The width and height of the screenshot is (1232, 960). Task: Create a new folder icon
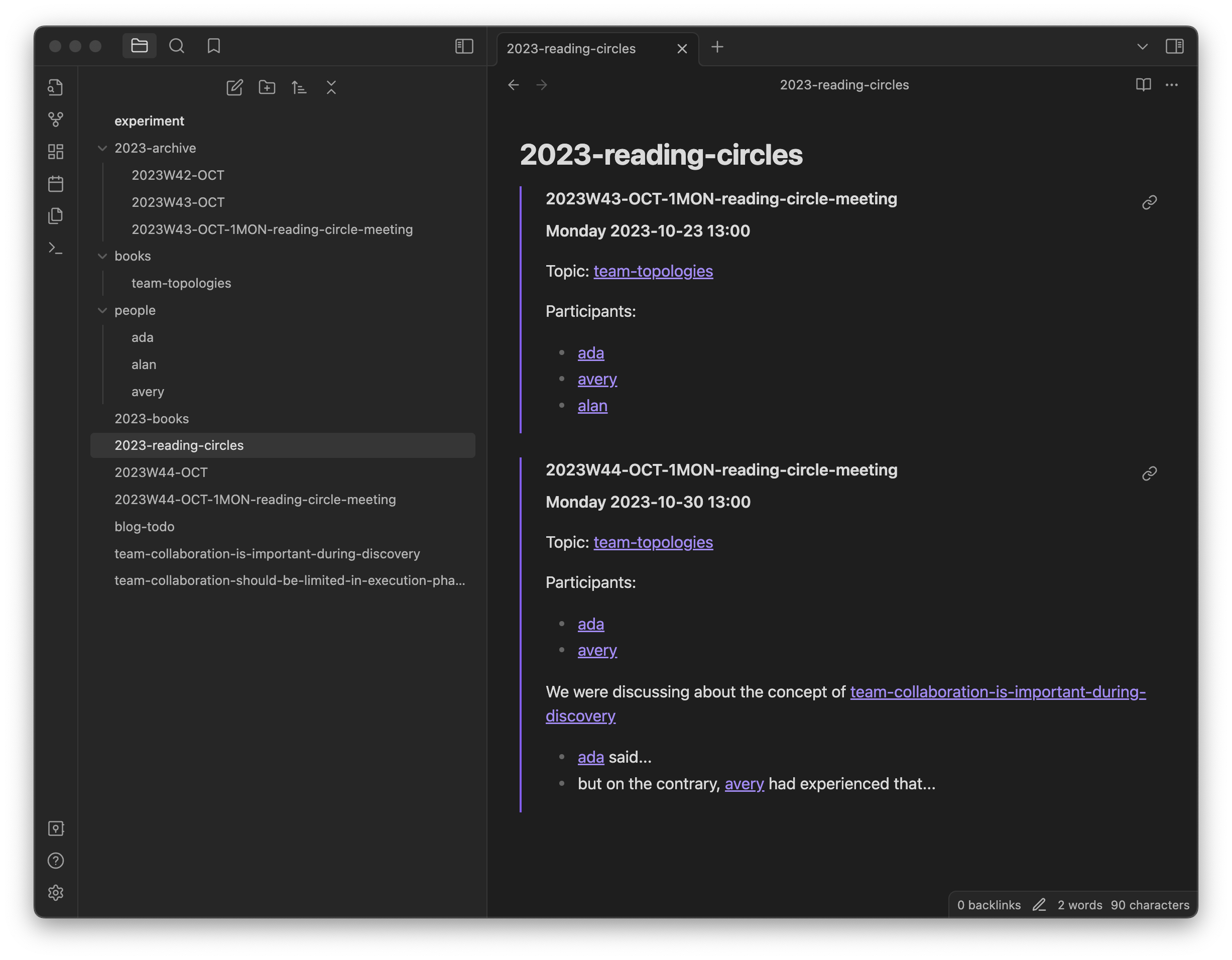pos(267,87)
